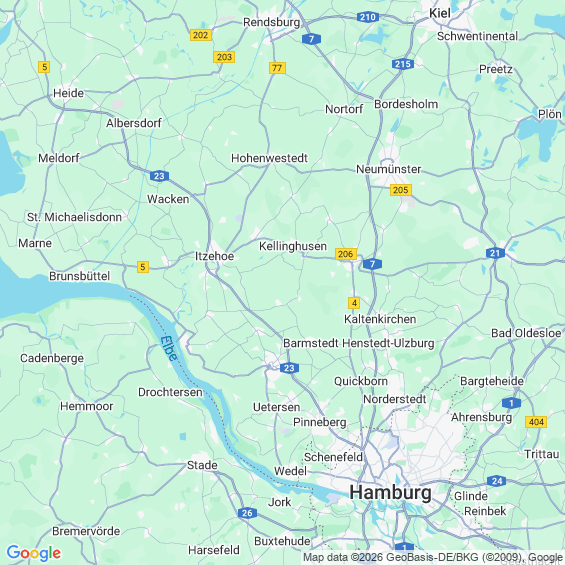Click the yellow 205 shield near Neumünster
The image size is (565, 565).
coord(401,190)
